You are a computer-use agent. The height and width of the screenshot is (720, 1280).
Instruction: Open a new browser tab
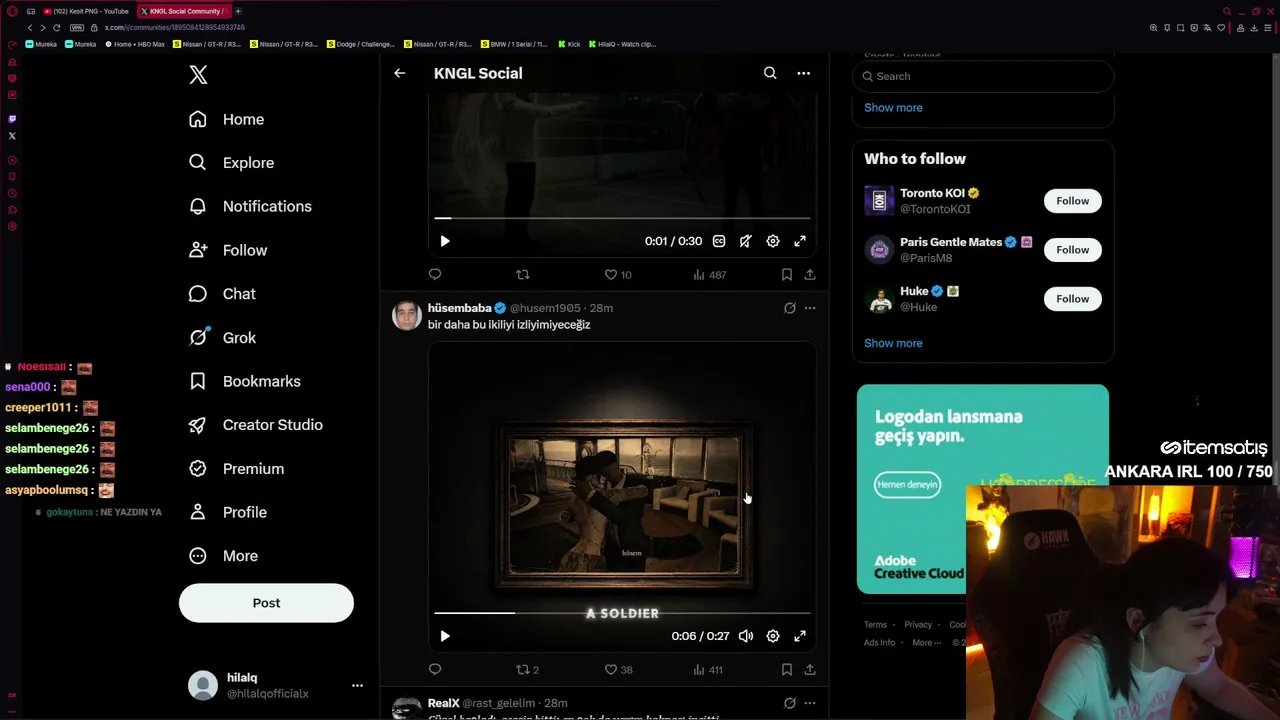(x=238, y=11)
